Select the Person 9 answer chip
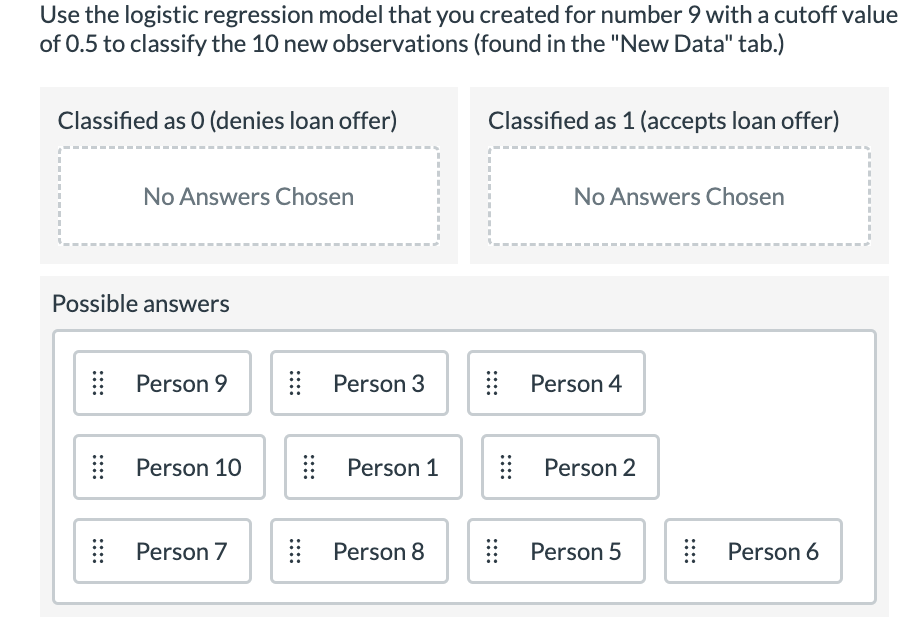The image size is (916, 634). click(162, 383)
